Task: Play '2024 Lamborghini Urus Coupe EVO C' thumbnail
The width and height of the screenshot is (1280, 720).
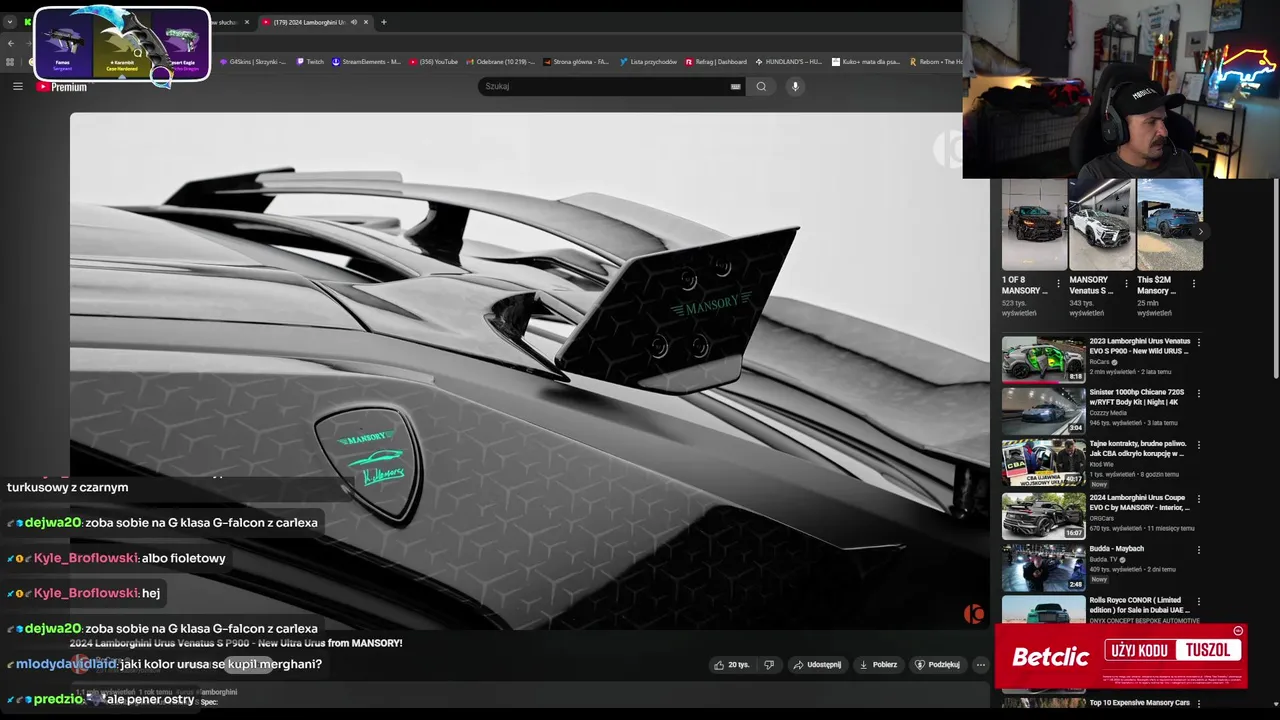Action: point(1043,516)
